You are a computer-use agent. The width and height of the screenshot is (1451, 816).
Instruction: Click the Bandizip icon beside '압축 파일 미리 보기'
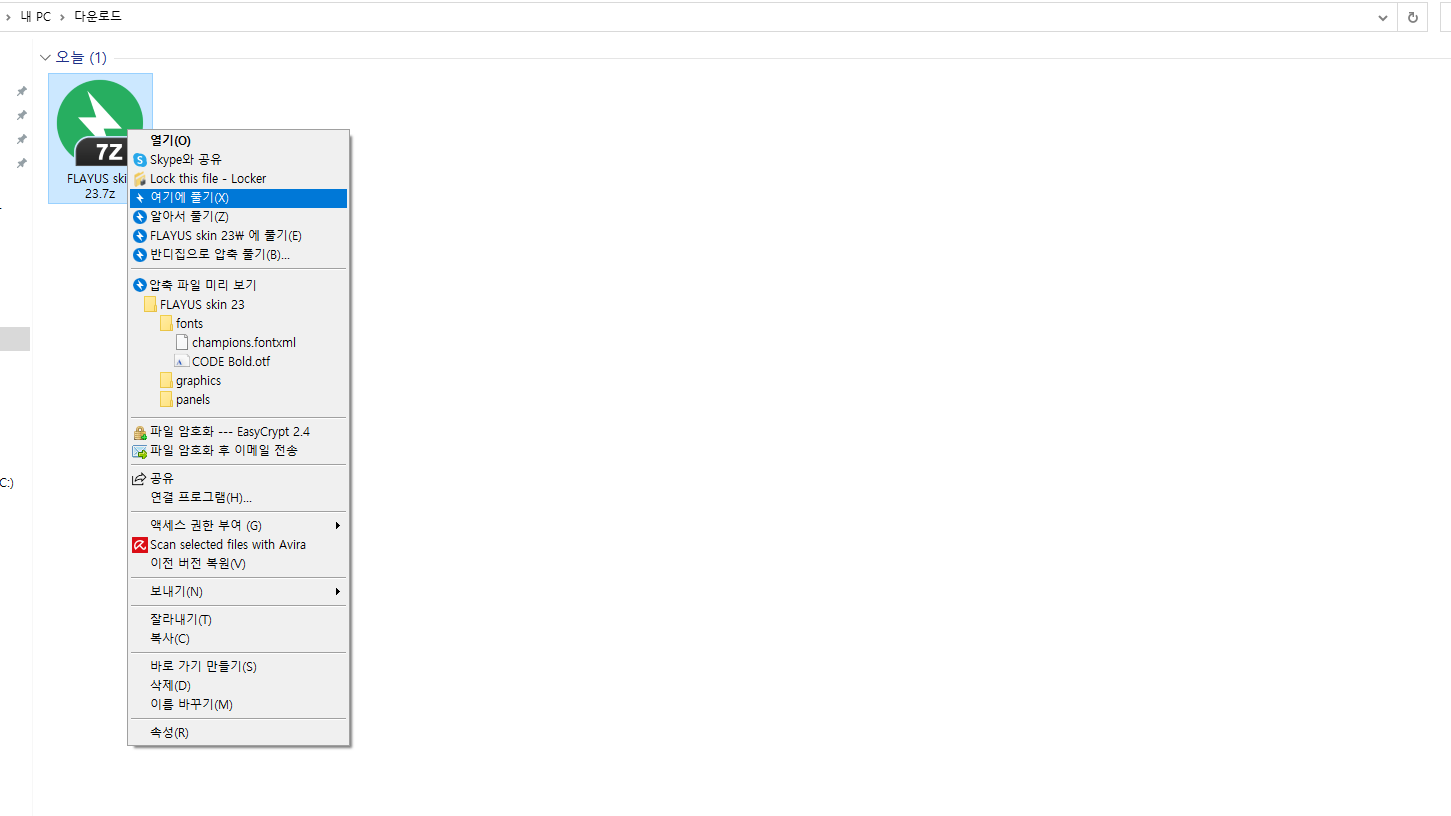[140, 285]
